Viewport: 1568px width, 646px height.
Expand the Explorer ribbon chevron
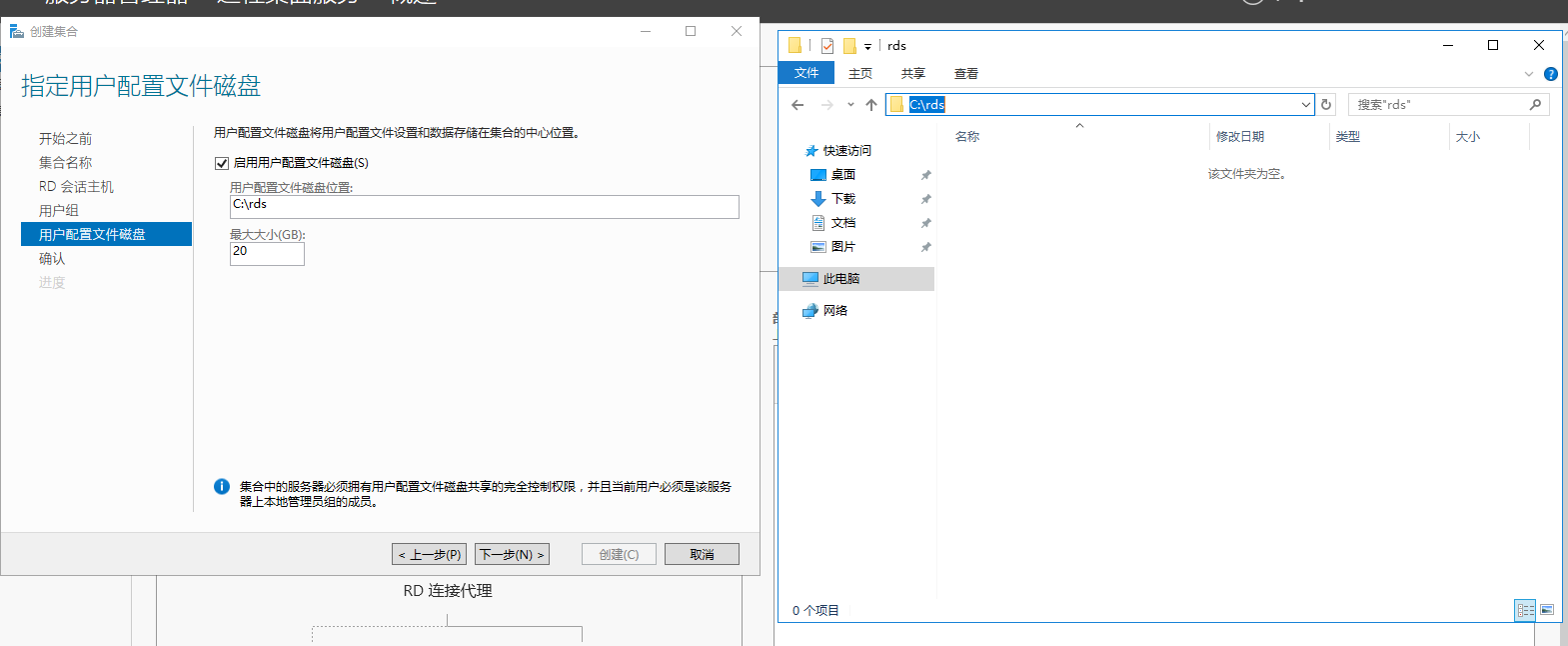click(x=1528, y=74)
